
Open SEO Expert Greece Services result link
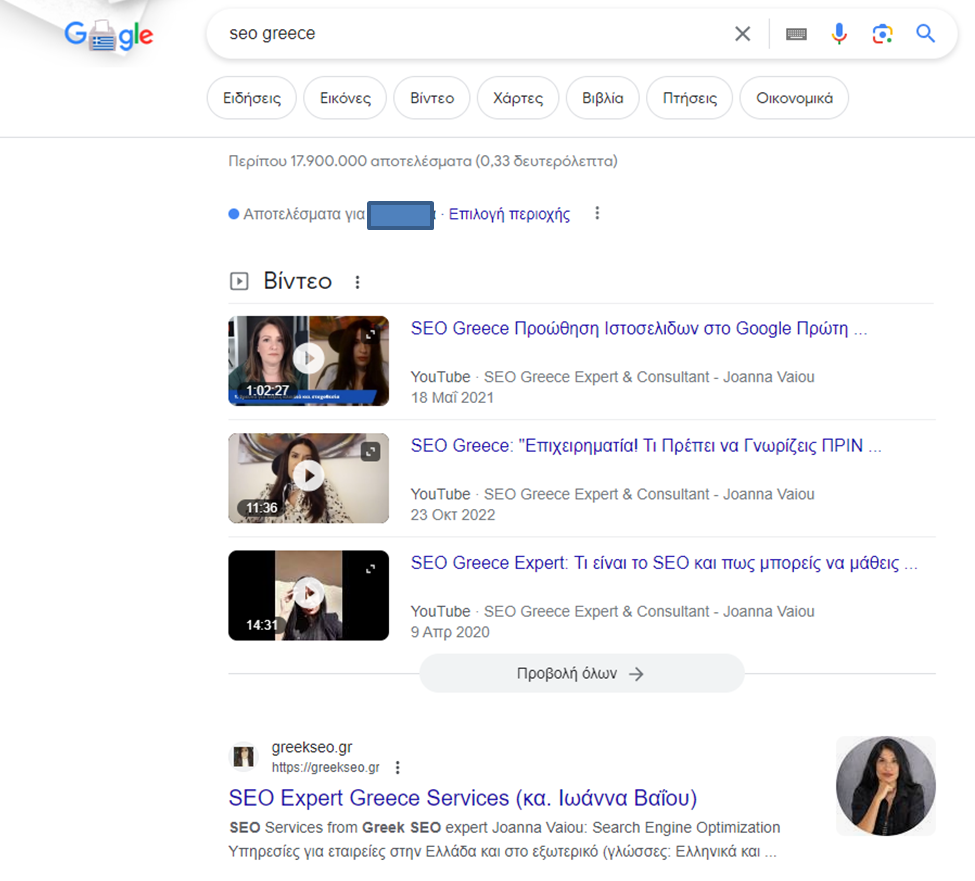tap(462, 798)
